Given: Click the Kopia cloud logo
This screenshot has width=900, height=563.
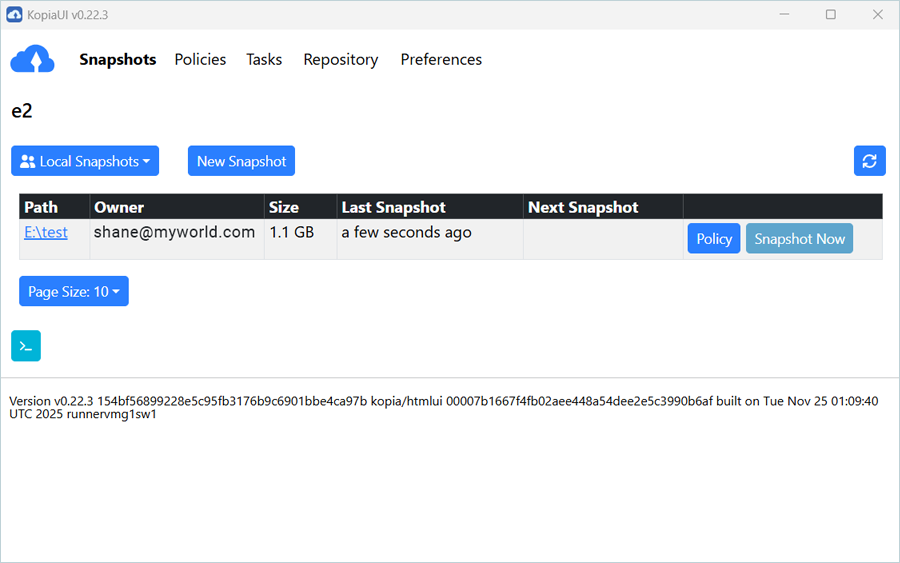Looking at the screenshot, I should [32, 60].
